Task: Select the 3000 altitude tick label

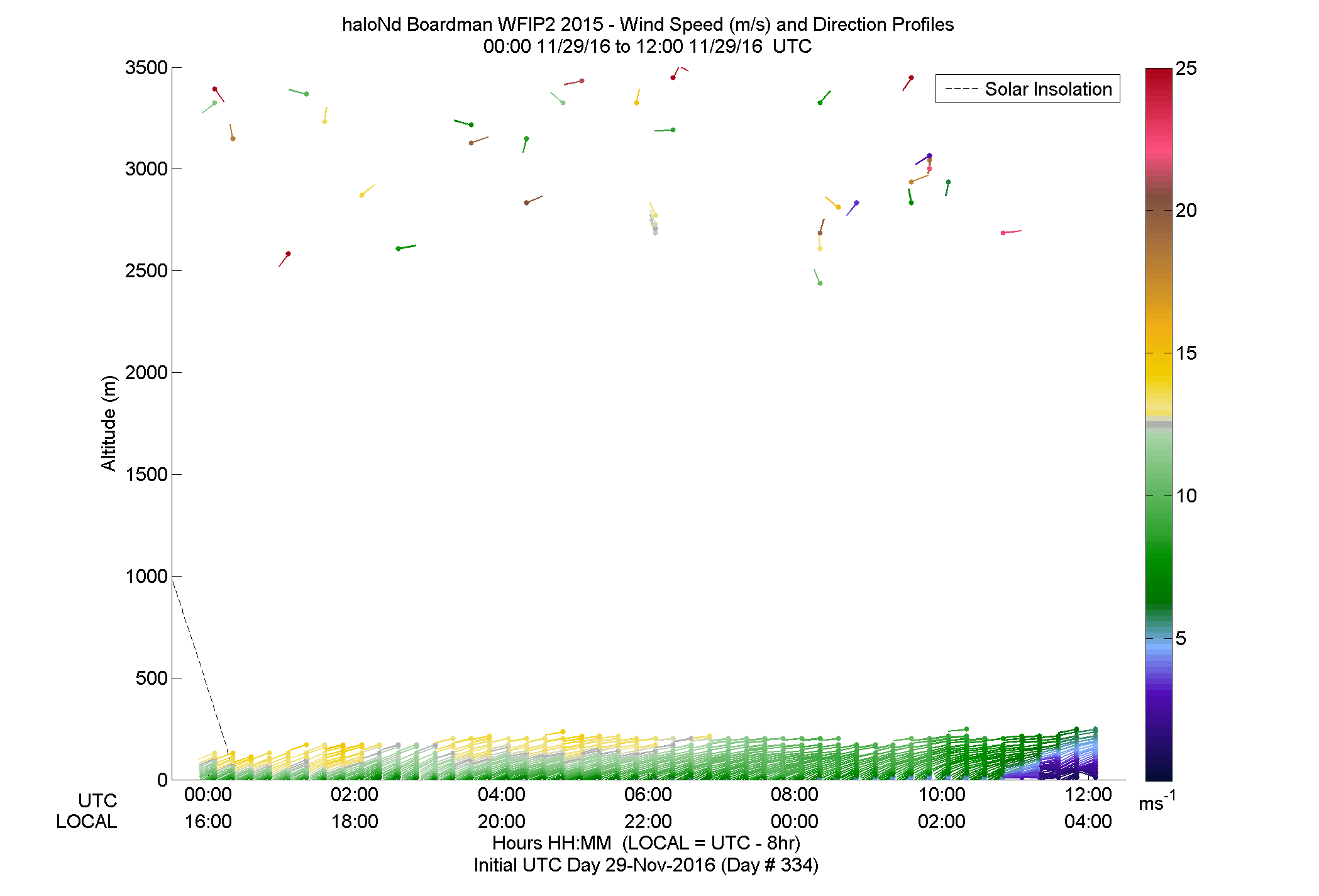Action: coord(146,169)
